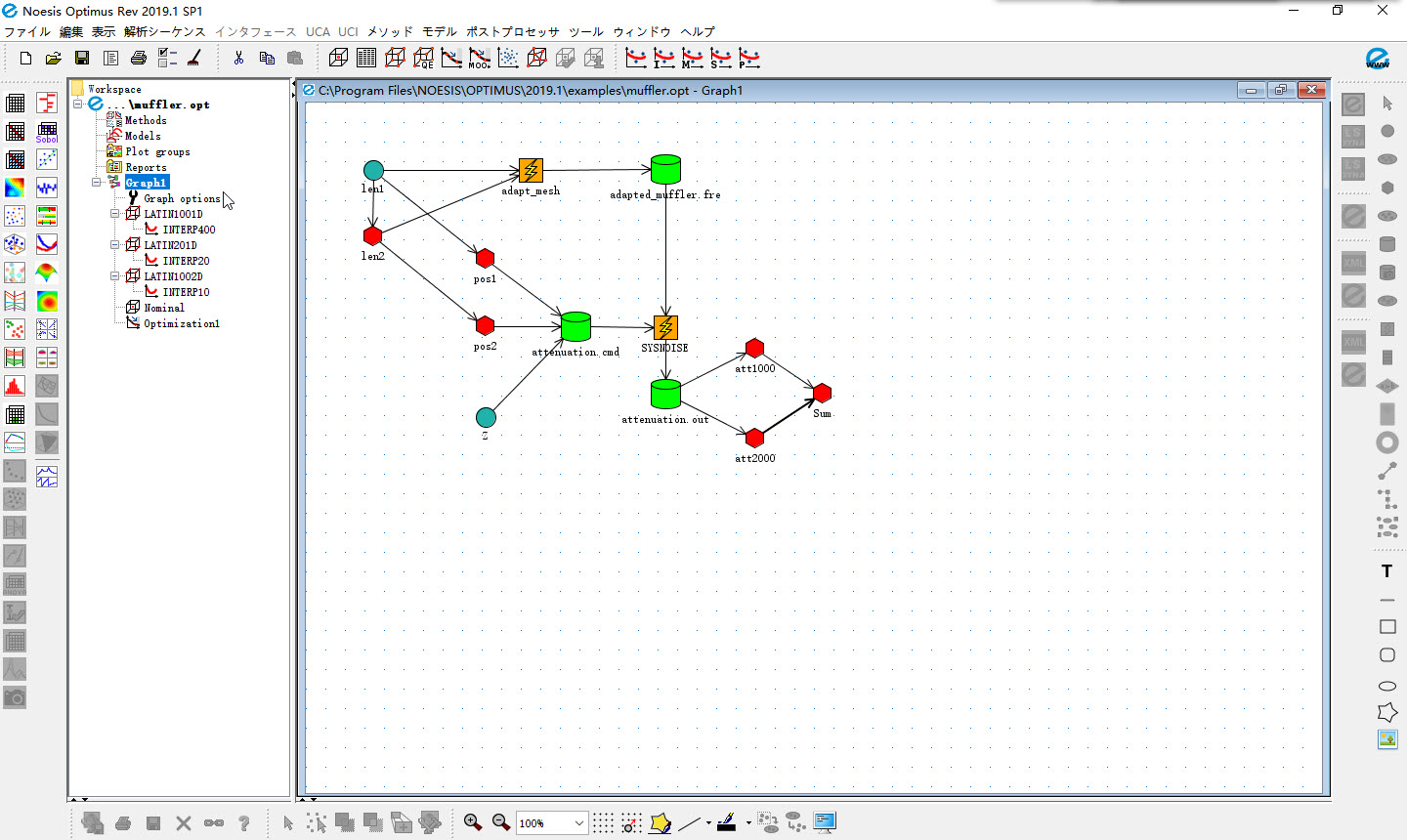
Task: Select Models in the workspace tree
Action: click(143, 136)
